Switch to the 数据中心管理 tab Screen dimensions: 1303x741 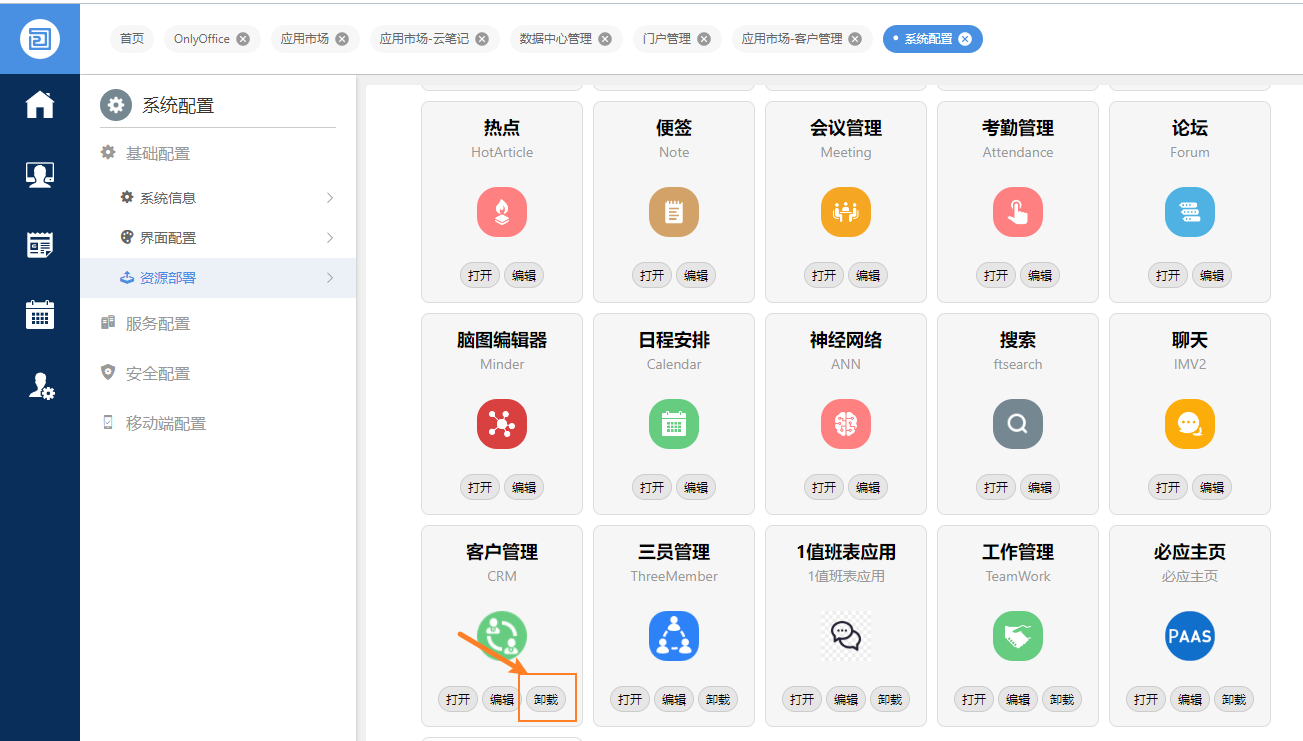[556, 39]
